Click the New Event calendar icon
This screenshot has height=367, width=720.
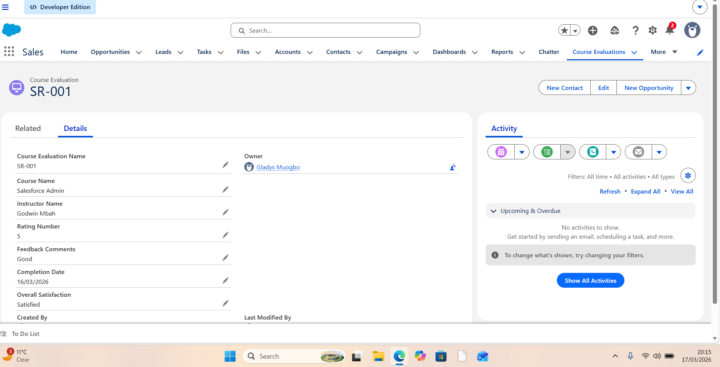click(x=501, y=152)
